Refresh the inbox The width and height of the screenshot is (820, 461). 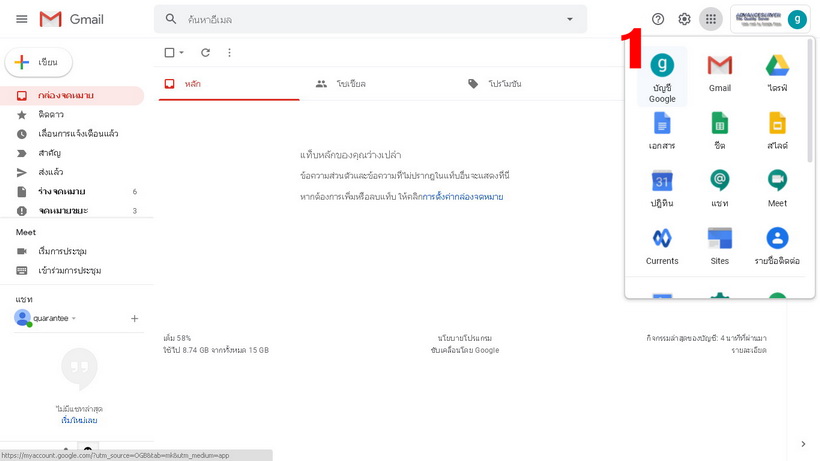pyautogui.click(x=206, y=52)
